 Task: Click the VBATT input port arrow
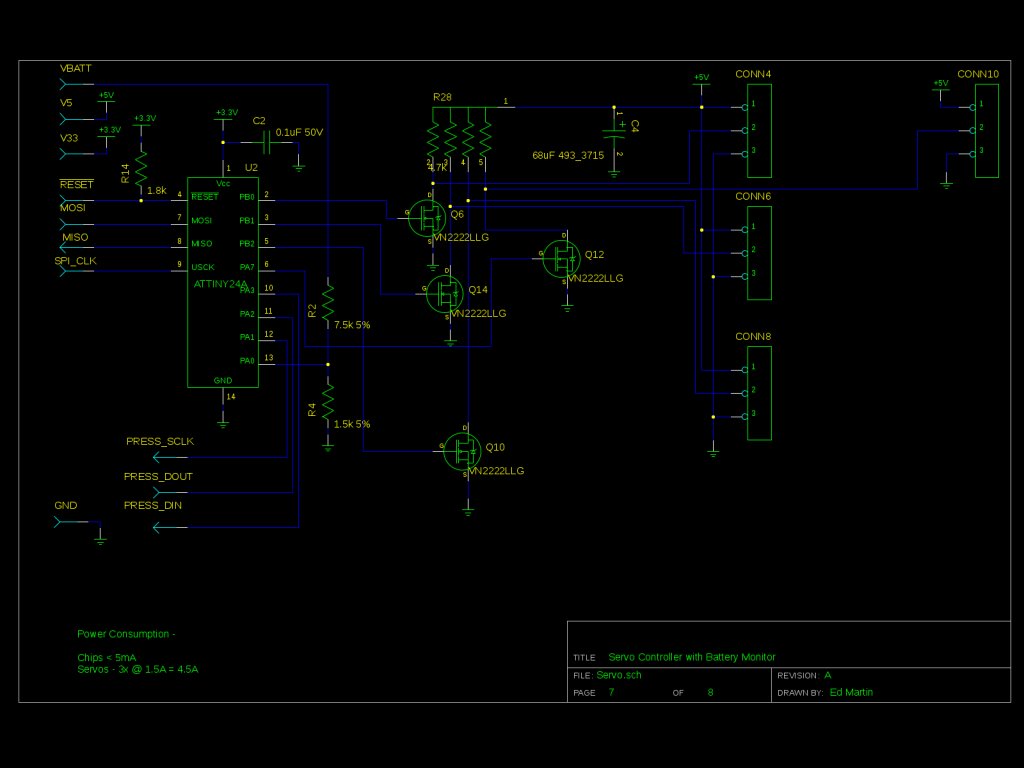76,84
